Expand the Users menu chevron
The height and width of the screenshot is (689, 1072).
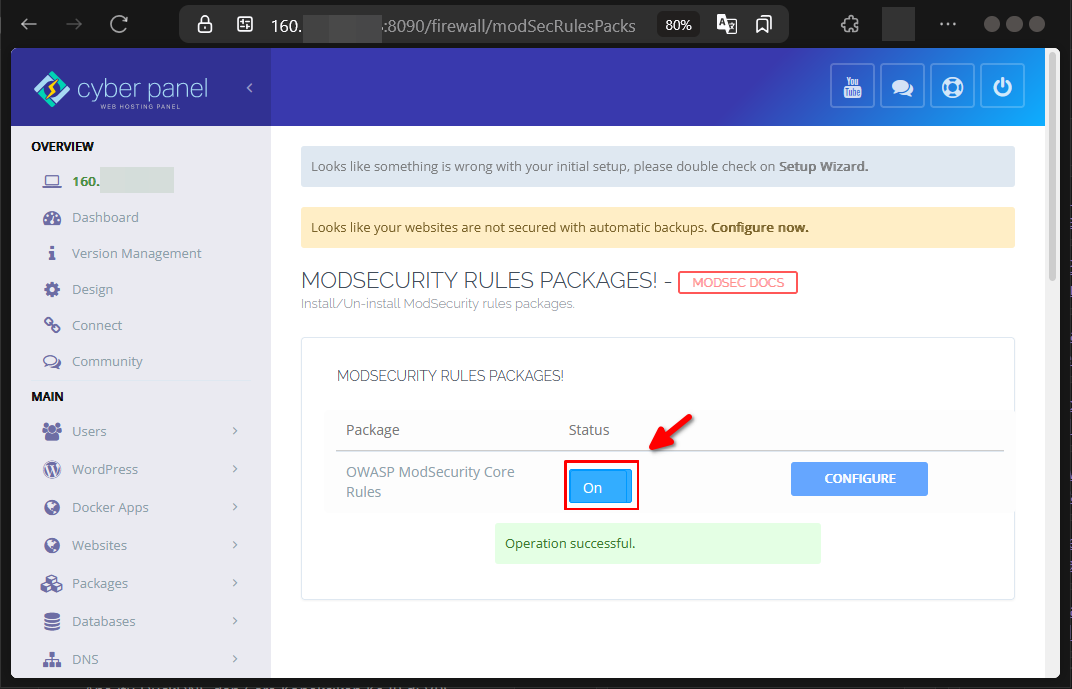(x=234, y=431)
